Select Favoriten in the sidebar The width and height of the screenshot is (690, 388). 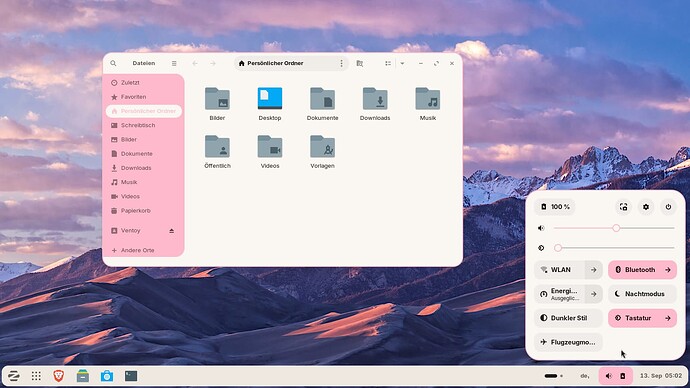[x=143, y=97]
